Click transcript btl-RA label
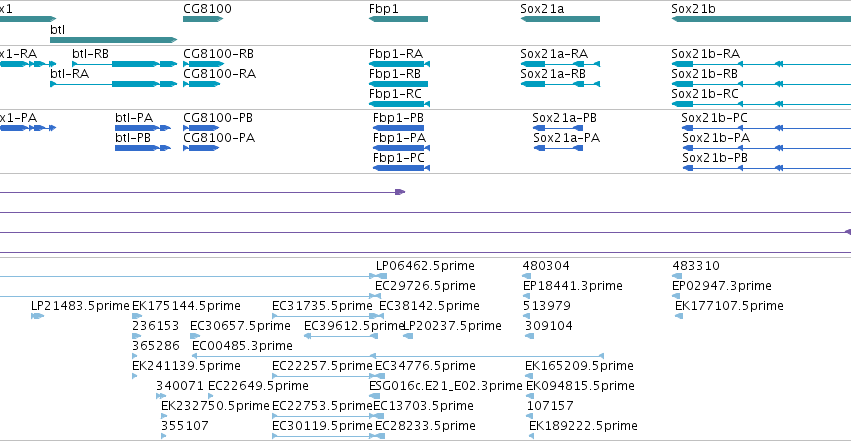Screen dimensions: 851x441 pyautogui.click(x=69, y=74)
